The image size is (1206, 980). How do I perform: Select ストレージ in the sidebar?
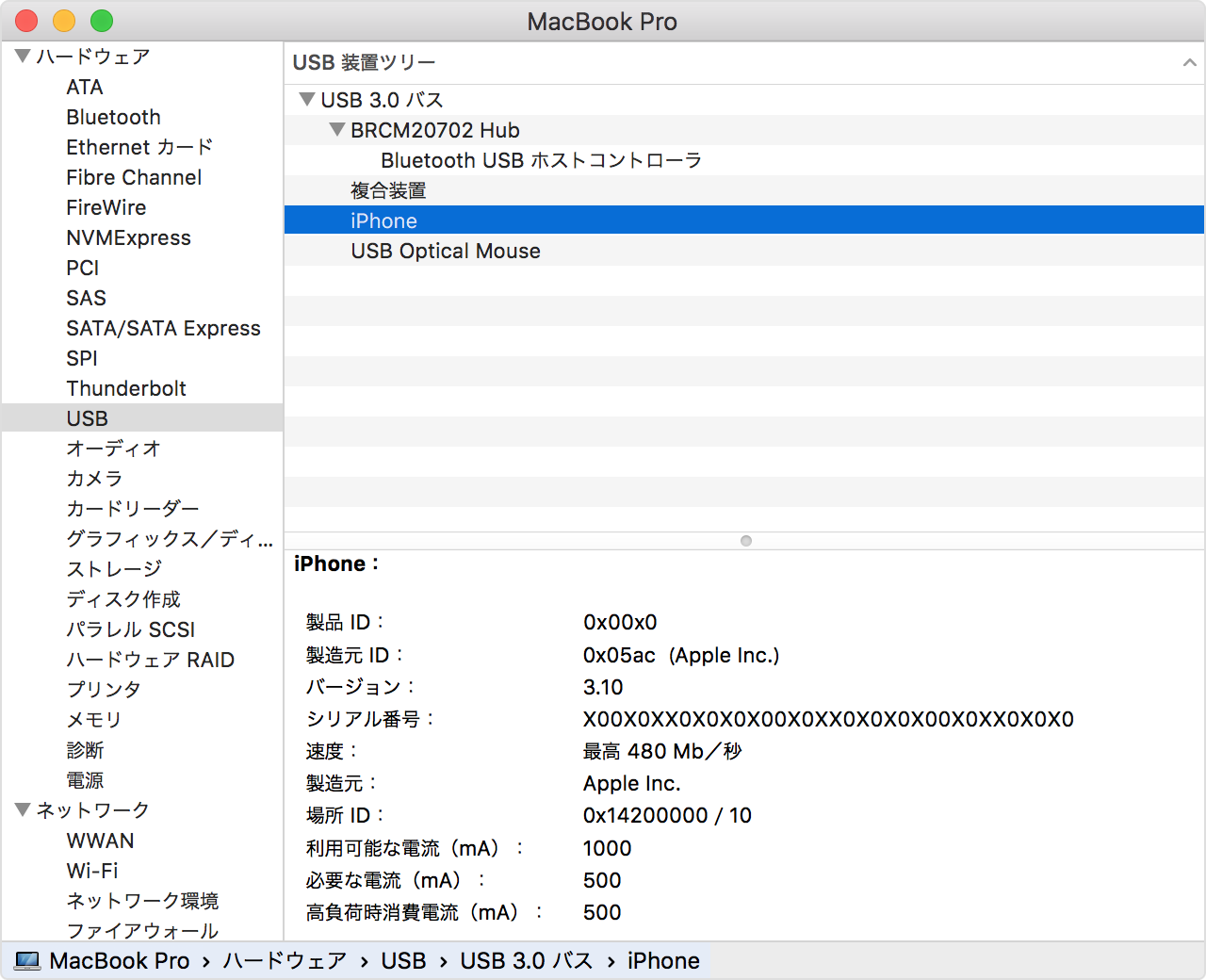114,569
